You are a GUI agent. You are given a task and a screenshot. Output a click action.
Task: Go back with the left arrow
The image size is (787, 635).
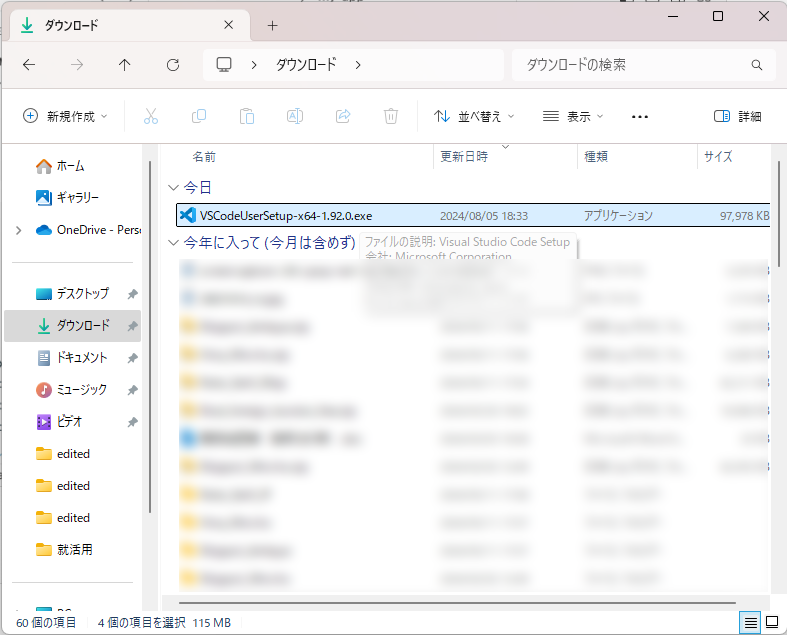point(29,65)
